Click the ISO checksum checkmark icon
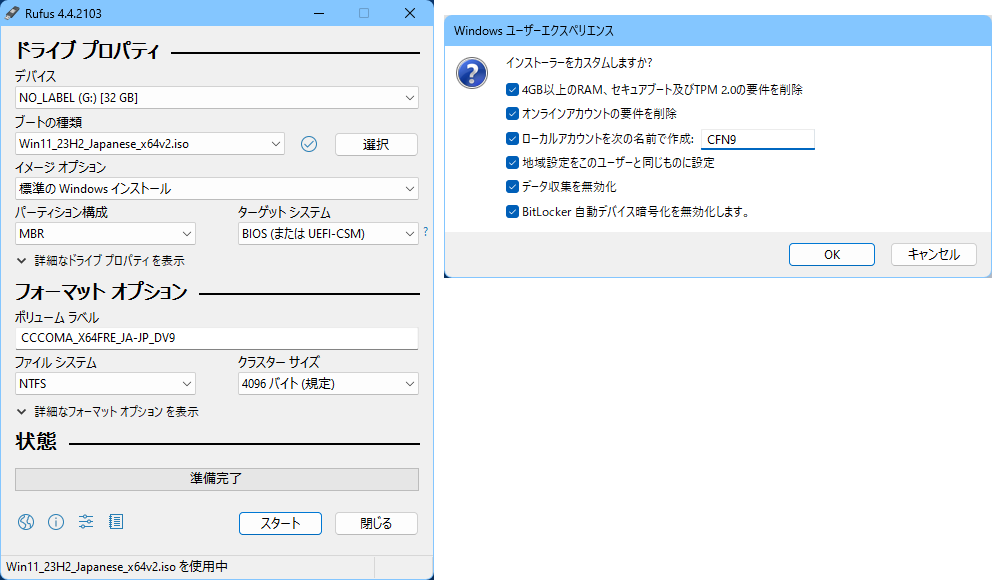The image size is (1000, 580). (x=309, y=144)
